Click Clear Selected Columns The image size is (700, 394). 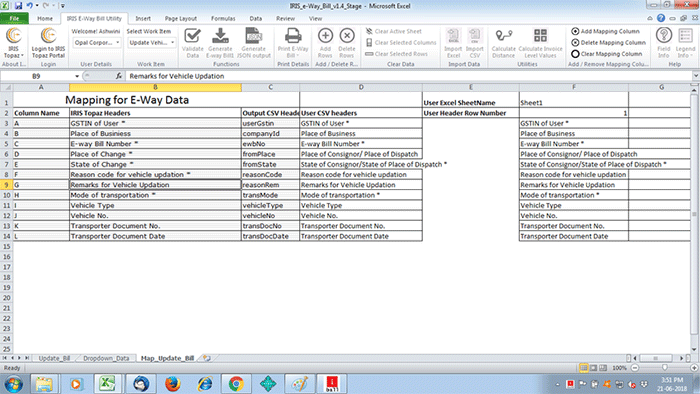tap(400, 42)
